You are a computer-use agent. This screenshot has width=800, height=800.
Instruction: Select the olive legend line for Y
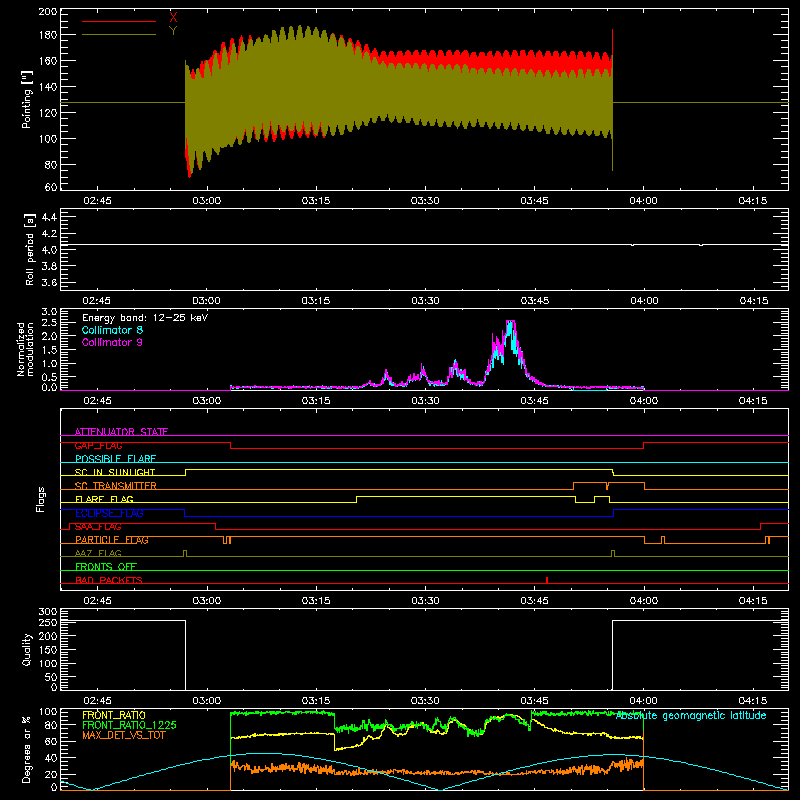(x=119, y=35)
